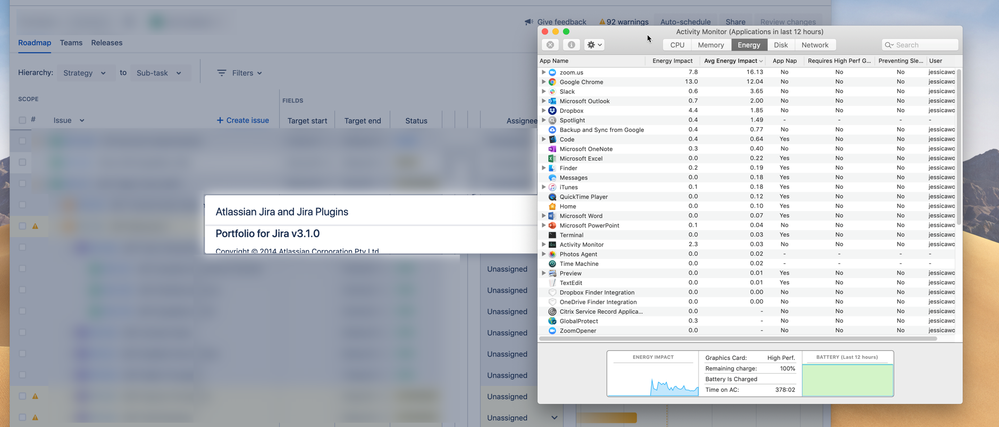The width and height of the screenshot is (999, 427).
Task: Click the QuickTime Player icon
Action: 552,197
